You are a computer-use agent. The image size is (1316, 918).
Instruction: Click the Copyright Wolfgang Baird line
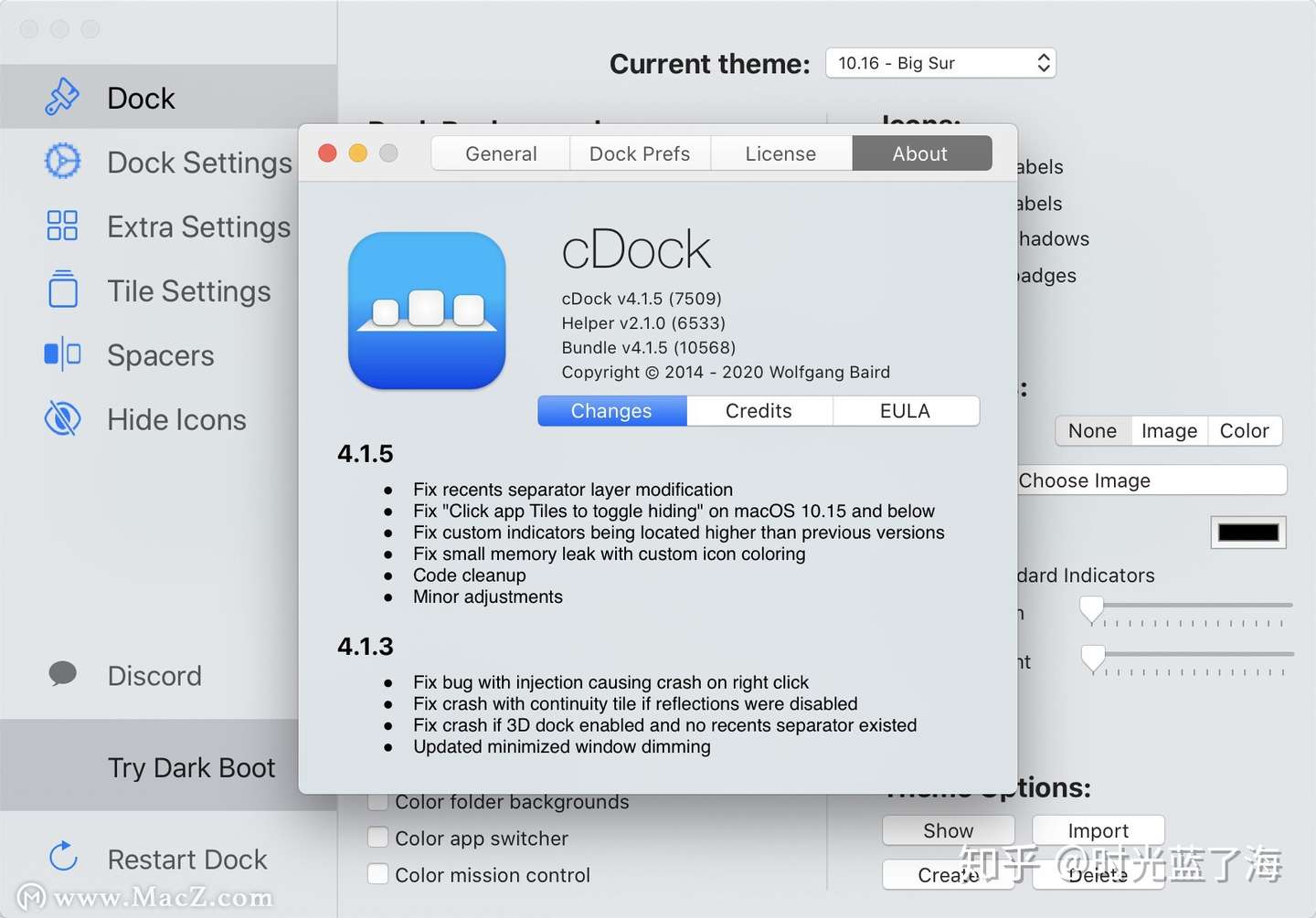(726, 372)
